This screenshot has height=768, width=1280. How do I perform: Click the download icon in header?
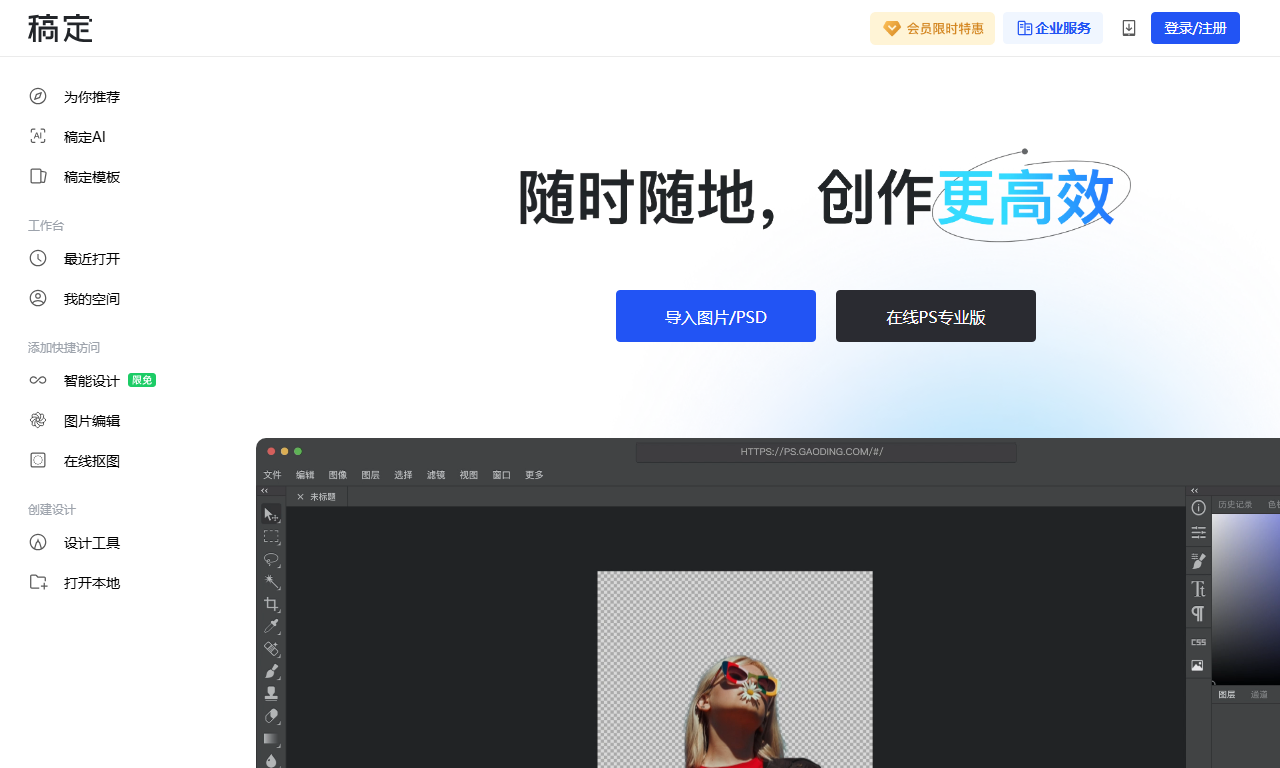1129,28
